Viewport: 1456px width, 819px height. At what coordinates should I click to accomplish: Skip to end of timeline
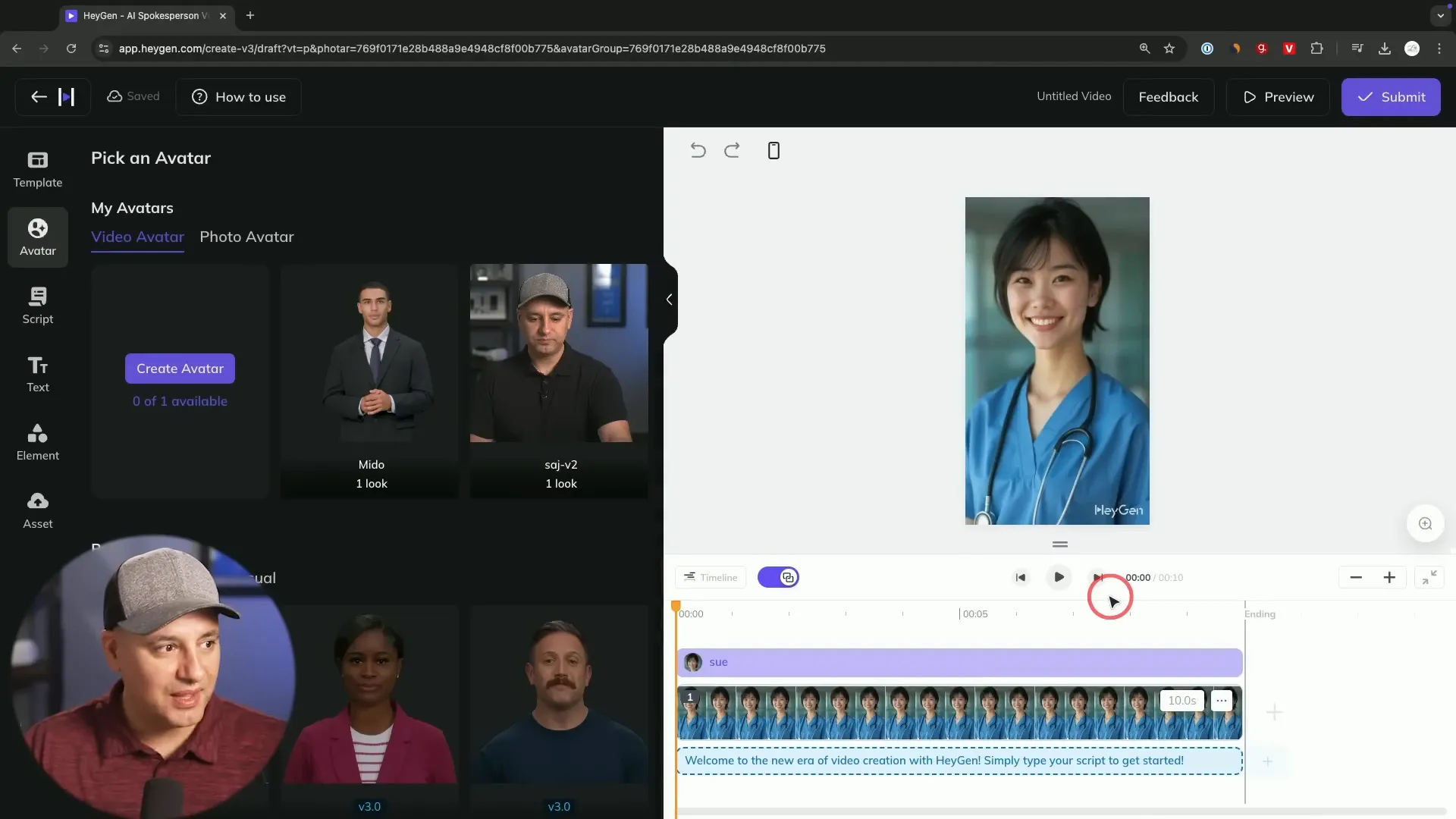coord(1097,577)
